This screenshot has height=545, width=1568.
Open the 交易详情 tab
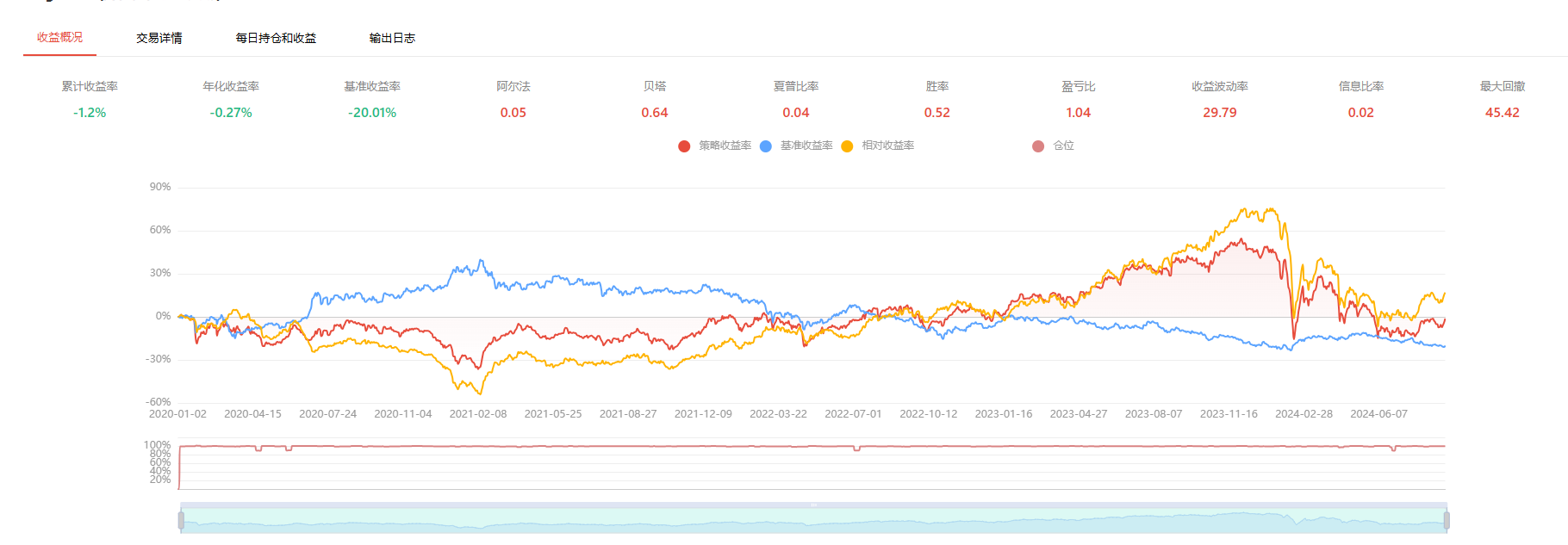(159, 38)
